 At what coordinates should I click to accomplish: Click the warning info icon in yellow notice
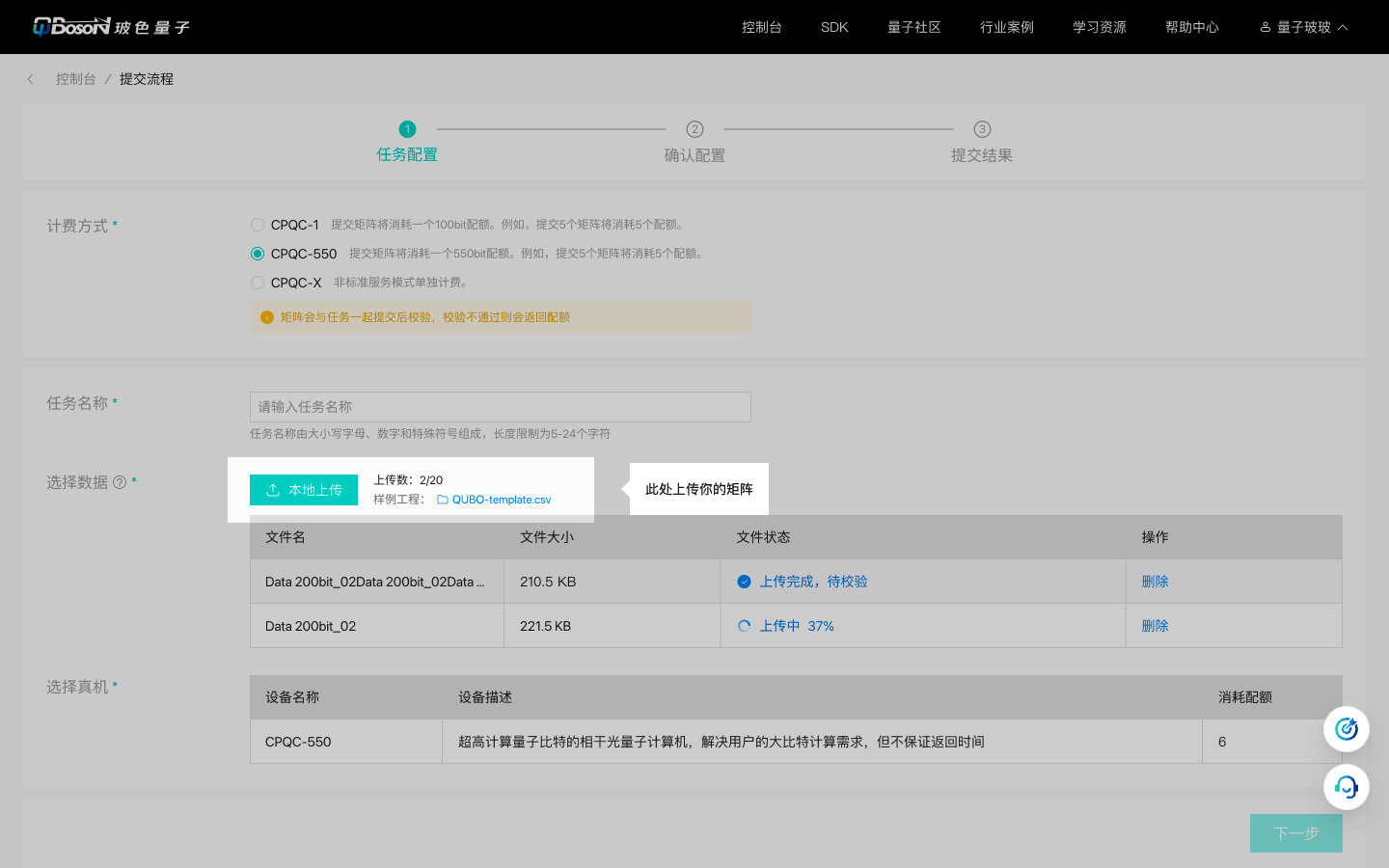(x=267, y=317)
